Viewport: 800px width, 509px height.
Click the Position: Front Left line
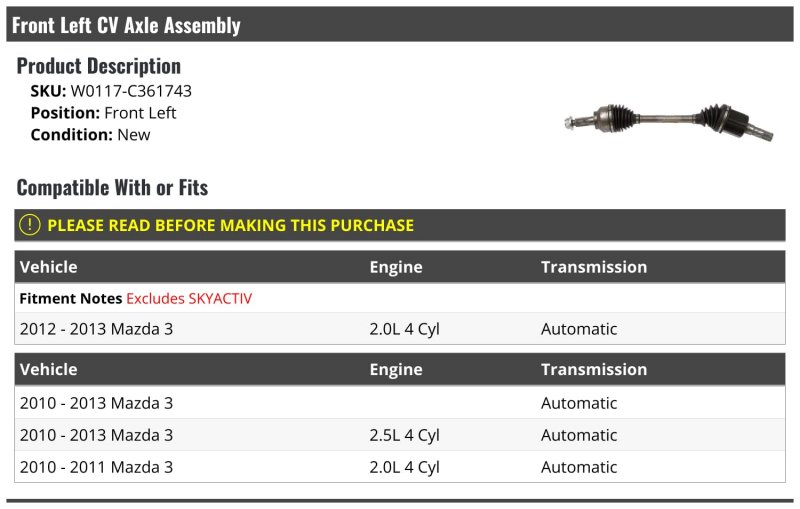coord(104,113)
